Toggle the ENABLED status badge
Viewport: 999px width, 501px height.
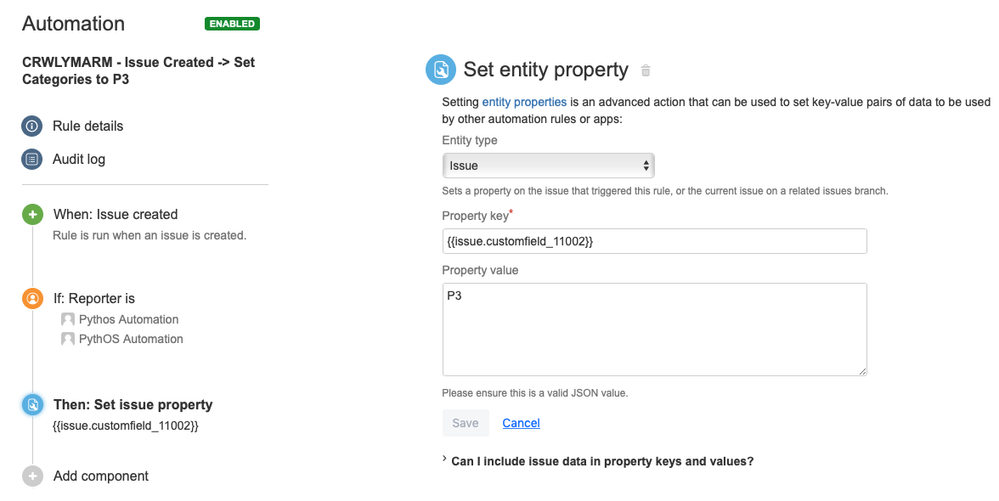coord(232,24)
